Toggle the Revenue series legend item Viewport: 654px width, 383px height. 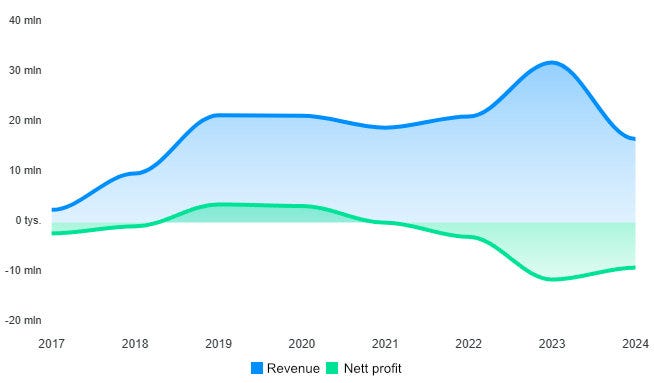[285, 368]
